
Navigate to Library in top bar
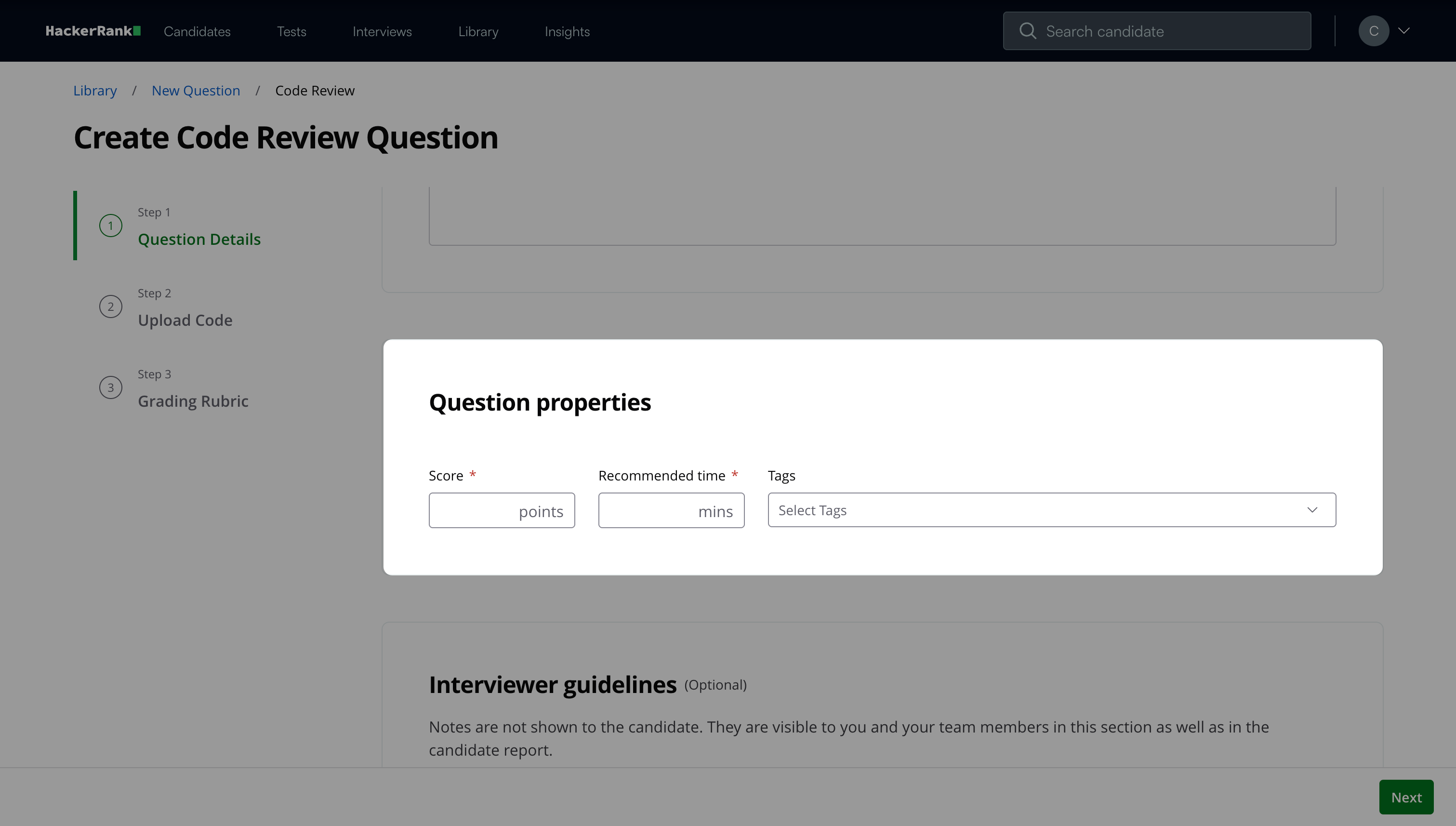pyautogui.click(x=478, y=32)
